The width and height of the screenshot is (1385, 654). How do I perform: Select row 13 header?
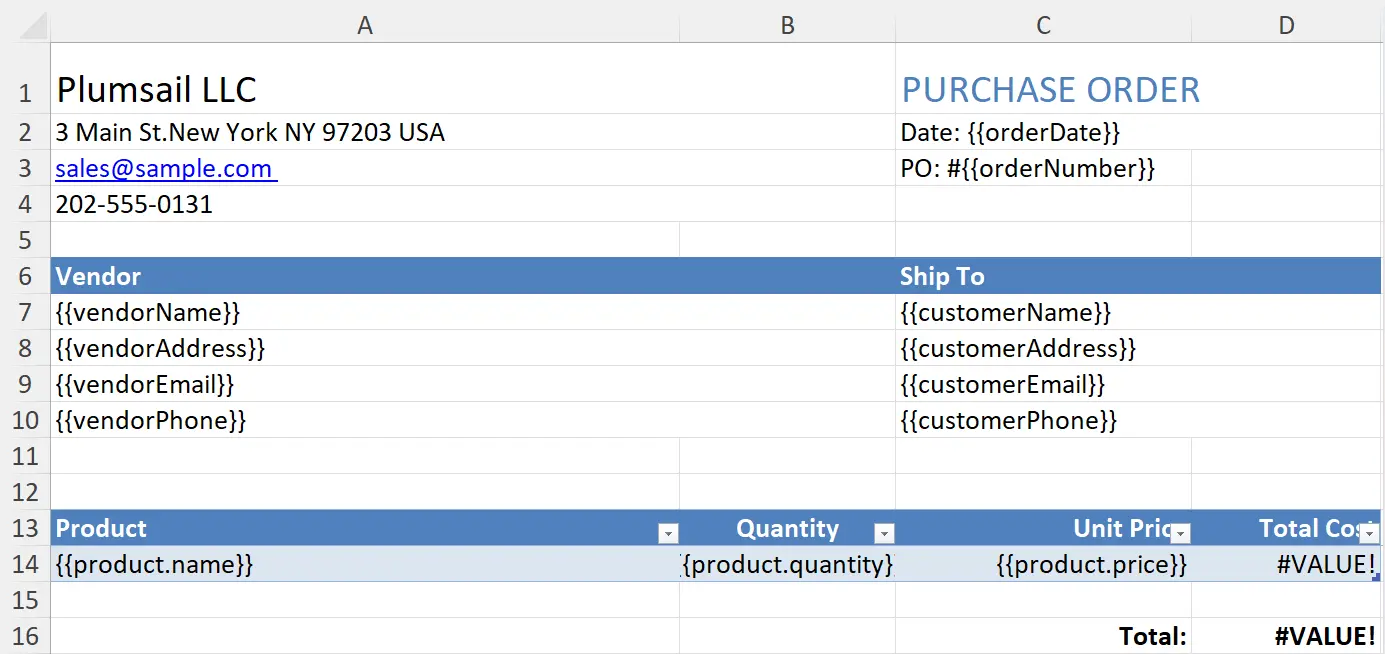(x=25, y=528)
